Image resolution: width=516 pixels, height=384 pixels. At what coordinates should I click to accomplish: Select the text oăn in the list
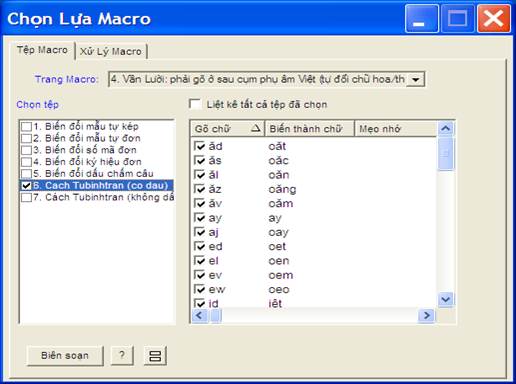pyautogui.click(x=279, y=175)
